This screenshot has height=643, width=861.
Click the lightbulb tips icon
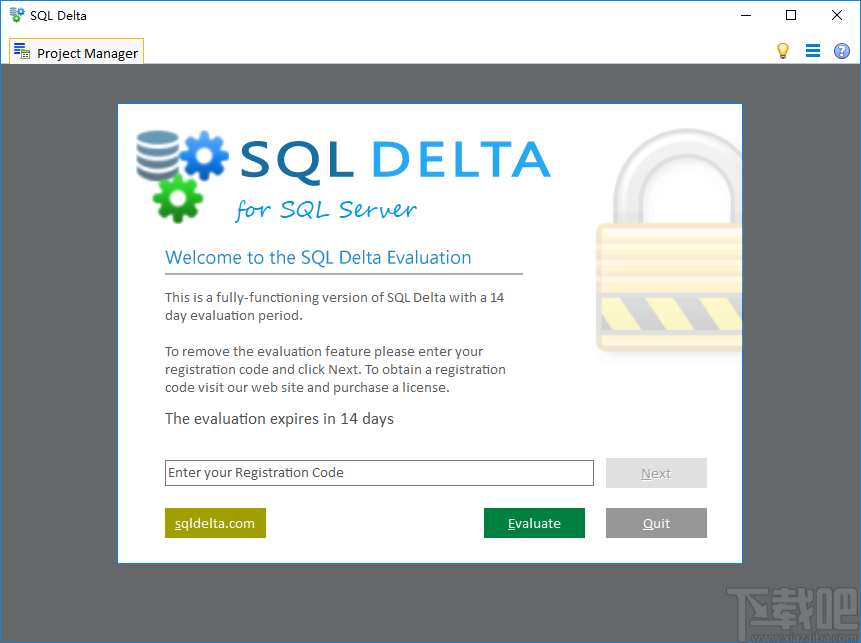point(783,50)
